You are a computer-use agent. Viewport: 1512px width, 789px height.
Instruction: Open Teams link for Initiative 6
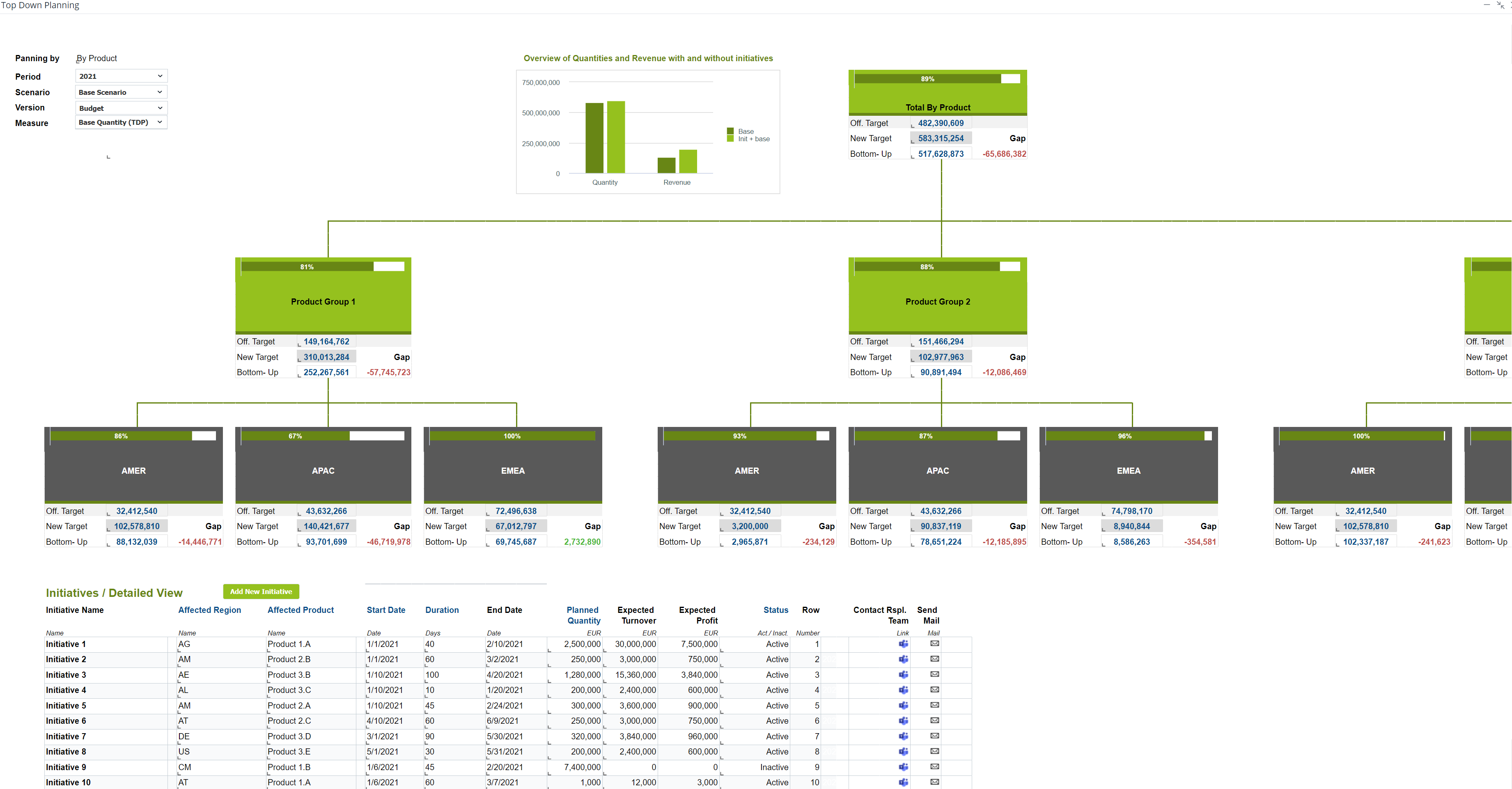pos(903,721)
